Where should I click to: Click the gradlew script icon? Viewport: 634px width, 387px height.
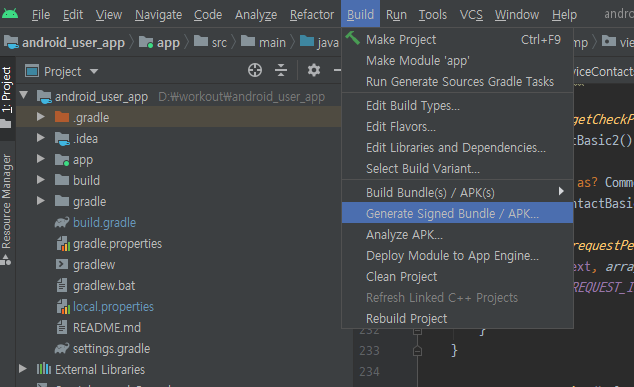(x=61, y=264)
